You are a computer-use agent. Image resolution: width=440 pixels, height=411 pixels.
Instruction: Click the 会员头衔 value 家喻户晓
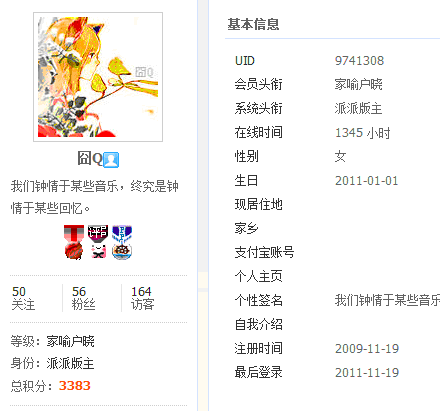[358, 84]
